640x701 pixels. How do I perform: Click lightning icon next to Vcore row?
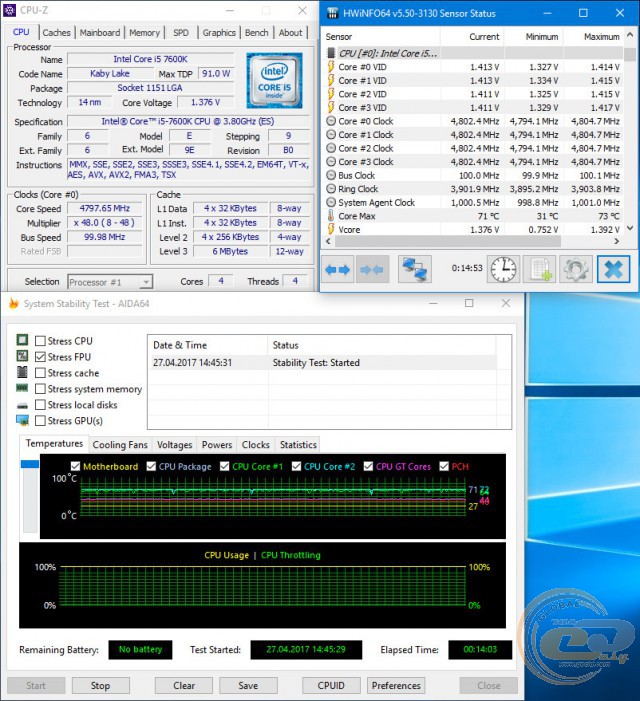(x=331, y=229)
